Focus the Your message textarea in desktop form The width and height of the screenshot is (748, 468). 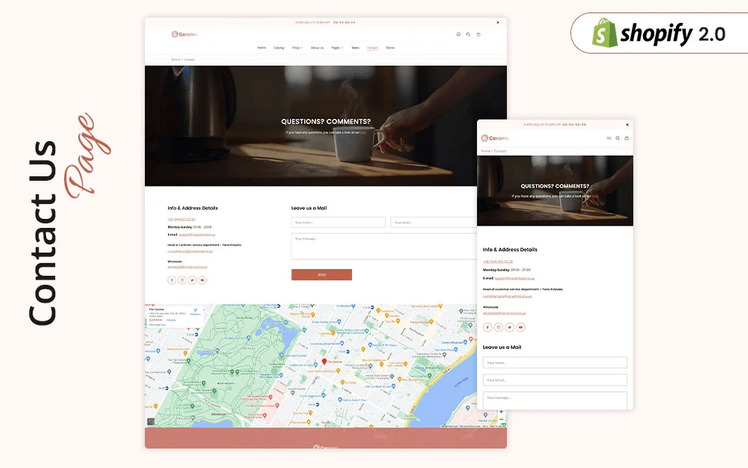pos(384,246)
